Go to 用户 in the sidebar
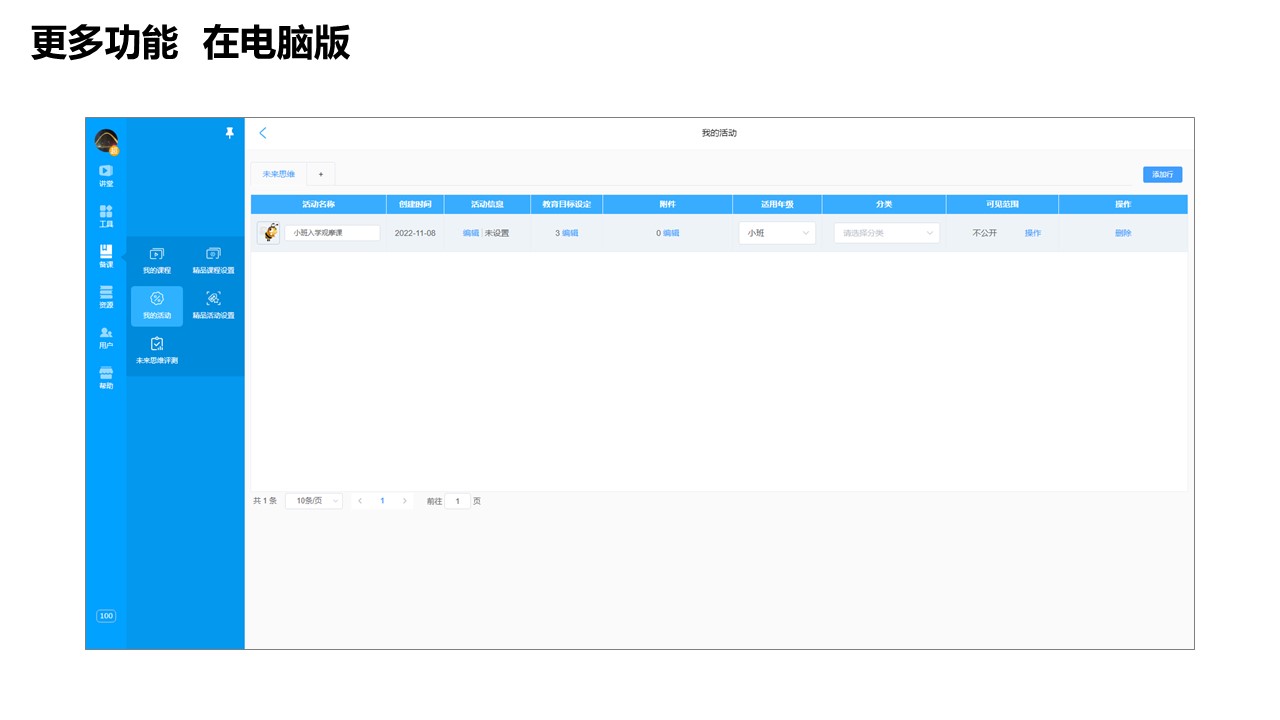This screenshot has width=1280, height=720. pos(106,338)
